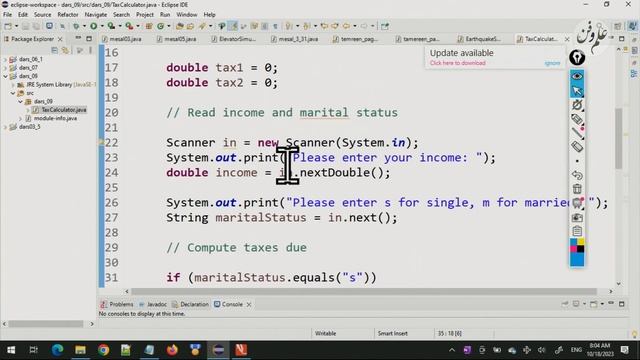The width and height of the screenshot is (640, 360).
Task: Click the Forward navigation arrow in toolbar
Action: tap(363, 26)
